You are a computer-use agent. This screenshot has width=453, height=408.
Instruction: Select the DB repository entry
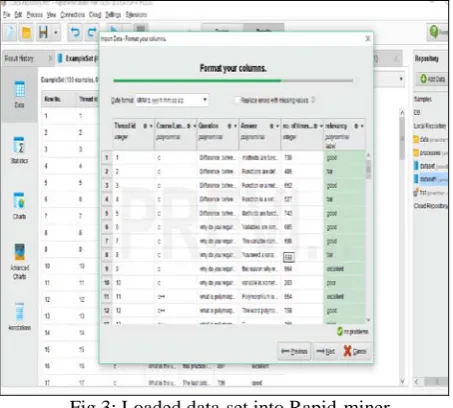[417, 113]
